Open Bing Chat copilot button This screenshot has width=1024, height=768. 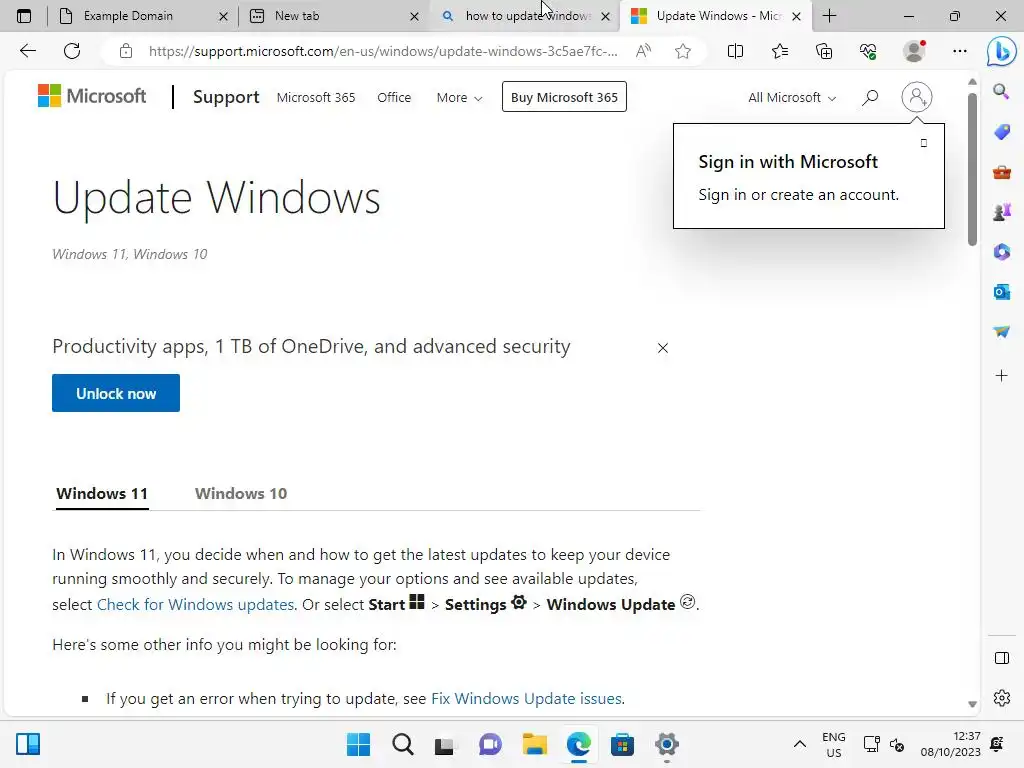click(x=1001, y=52)
